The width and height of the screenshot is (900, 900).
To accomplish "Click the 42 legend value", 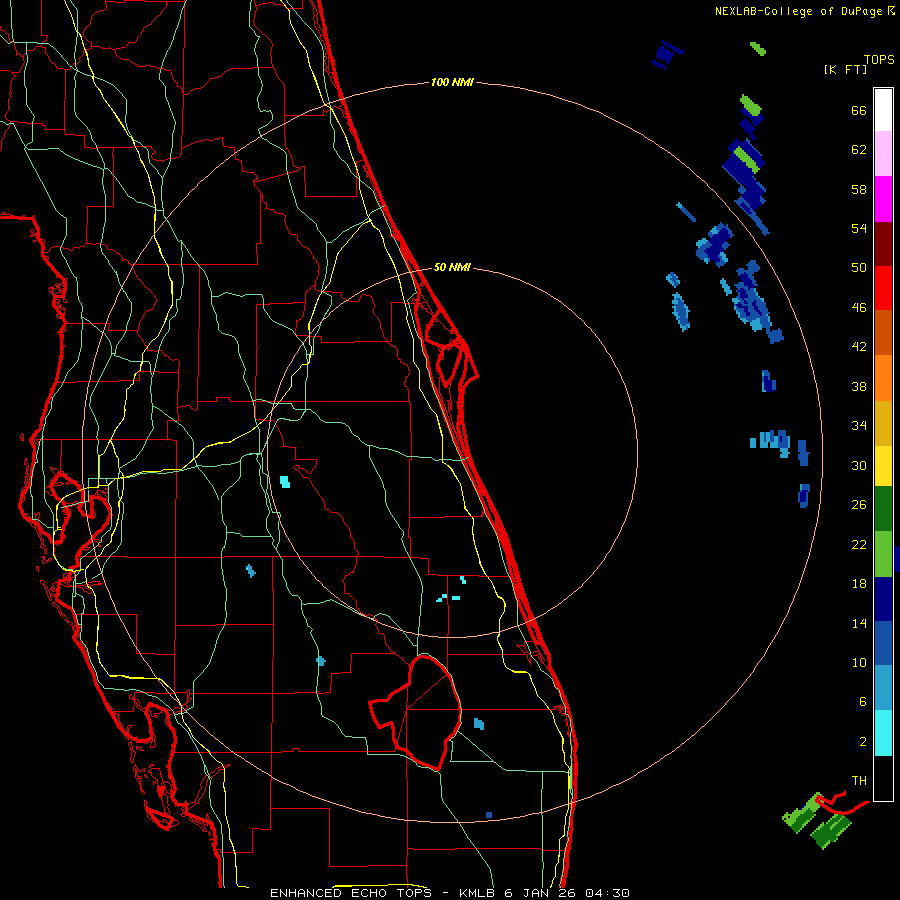I will 859,347.
